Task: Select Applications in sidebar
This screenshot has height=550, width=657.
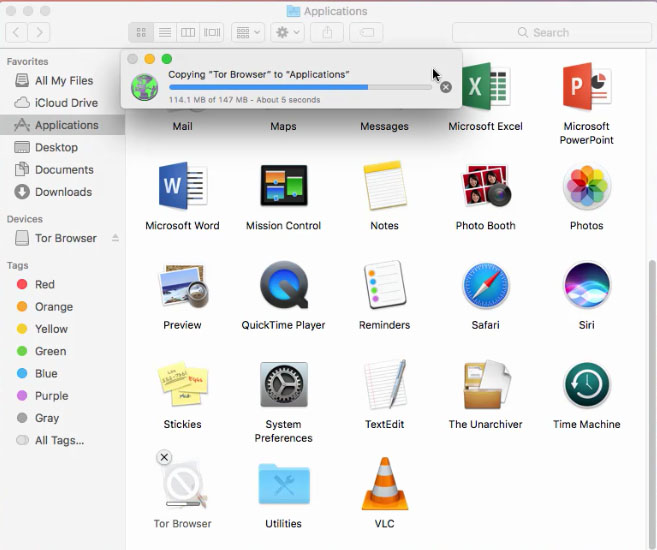Action: click(62, 125)
